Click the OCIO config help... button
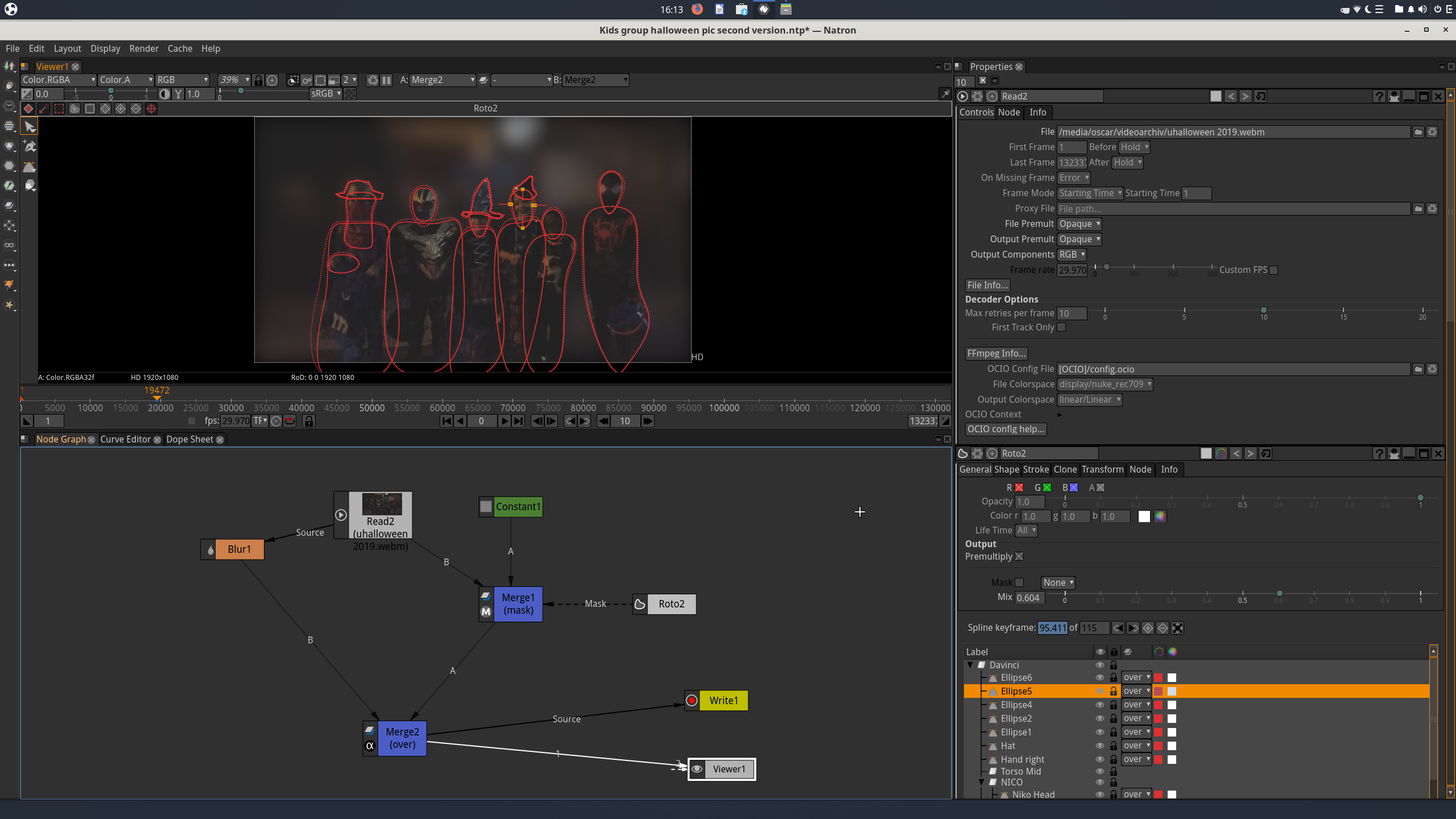The image size is (1456, 819). (1006, 429)
